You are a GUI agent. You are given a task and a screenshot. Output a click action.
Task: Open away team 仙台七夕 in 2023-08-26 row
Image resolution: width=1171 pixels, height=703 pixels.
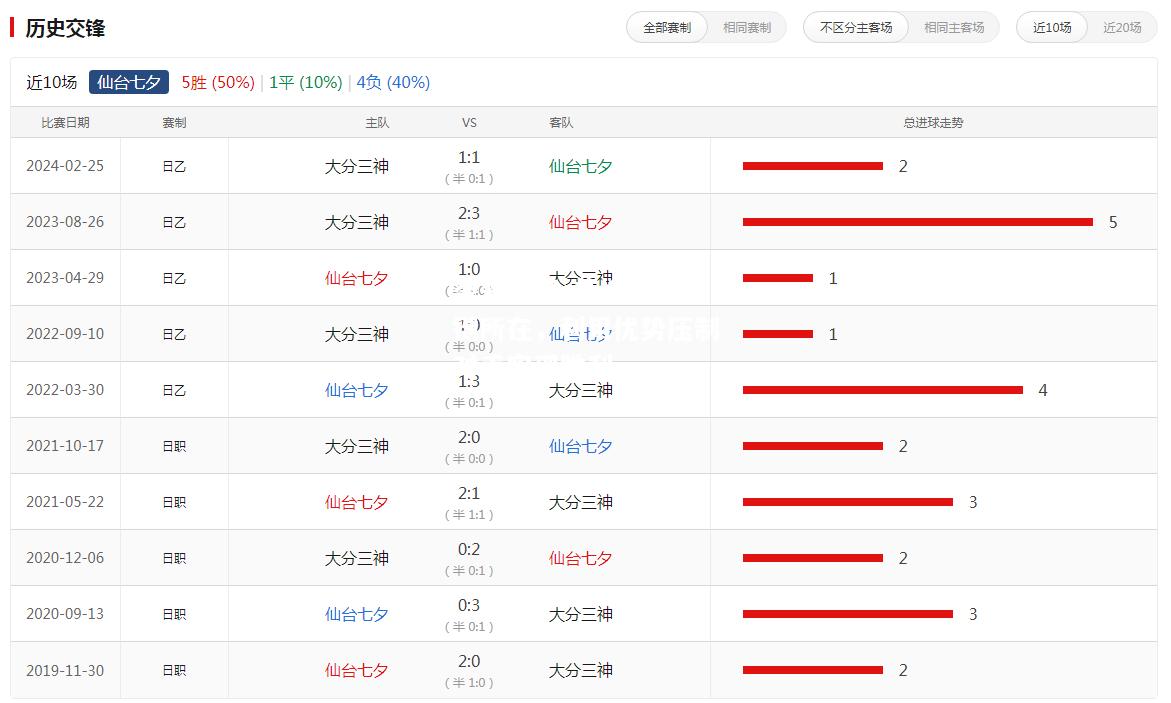click(580, 222)
